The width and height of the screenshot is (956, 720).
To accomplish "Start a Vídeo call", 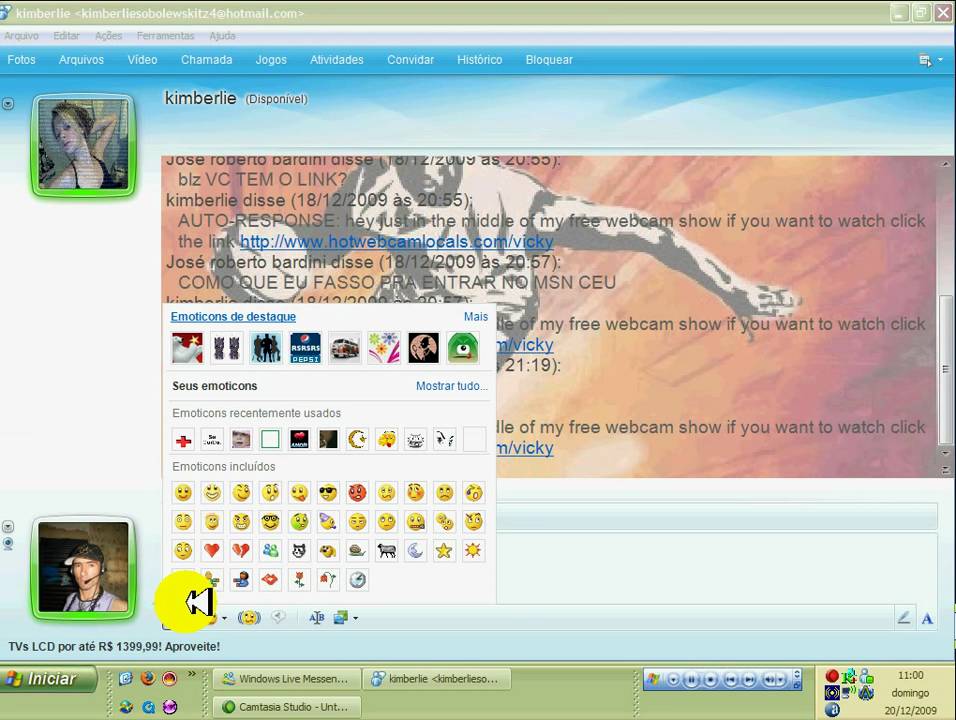I will [142, 60].
